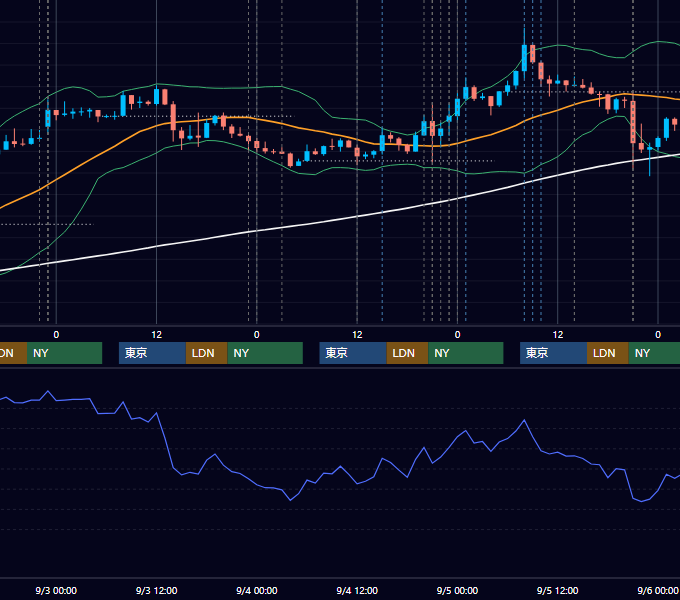Click the LDN session block on 9/4
This screenshot has height=600, width=680.
407,353
